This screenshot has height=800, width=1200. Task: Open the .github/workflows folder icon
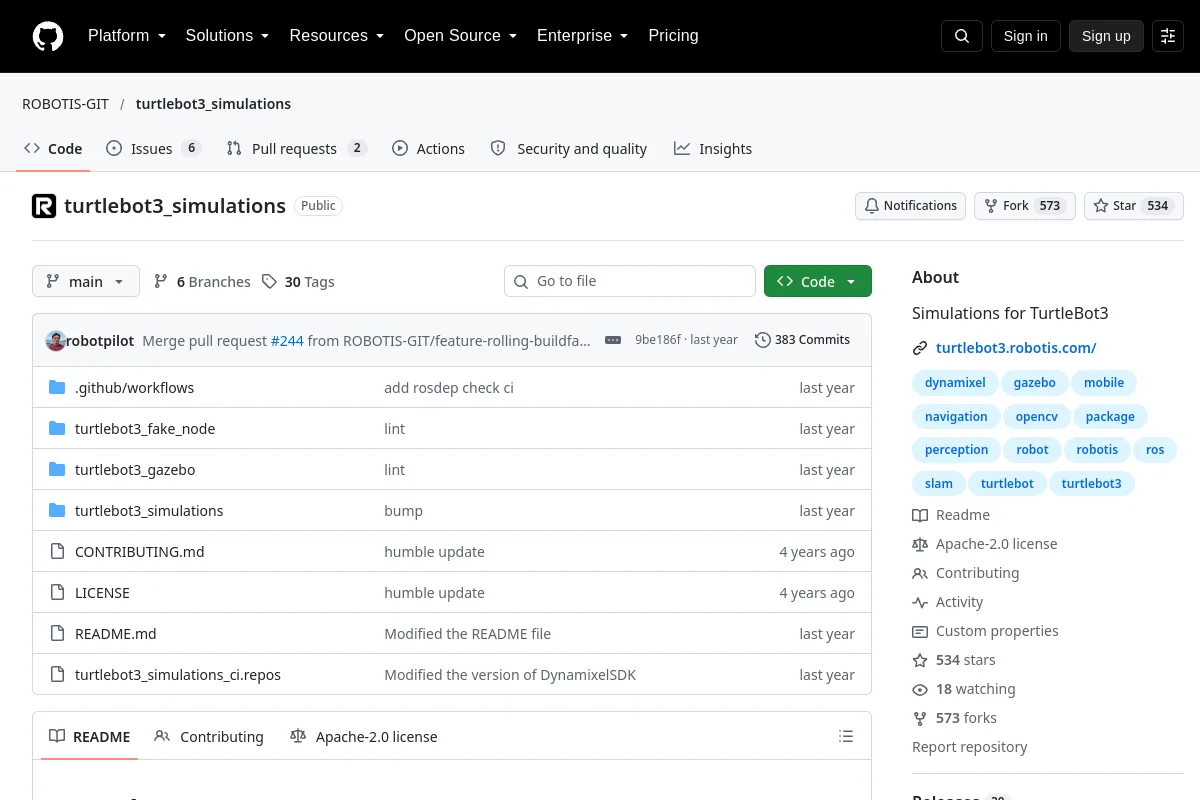coord(57,388)
